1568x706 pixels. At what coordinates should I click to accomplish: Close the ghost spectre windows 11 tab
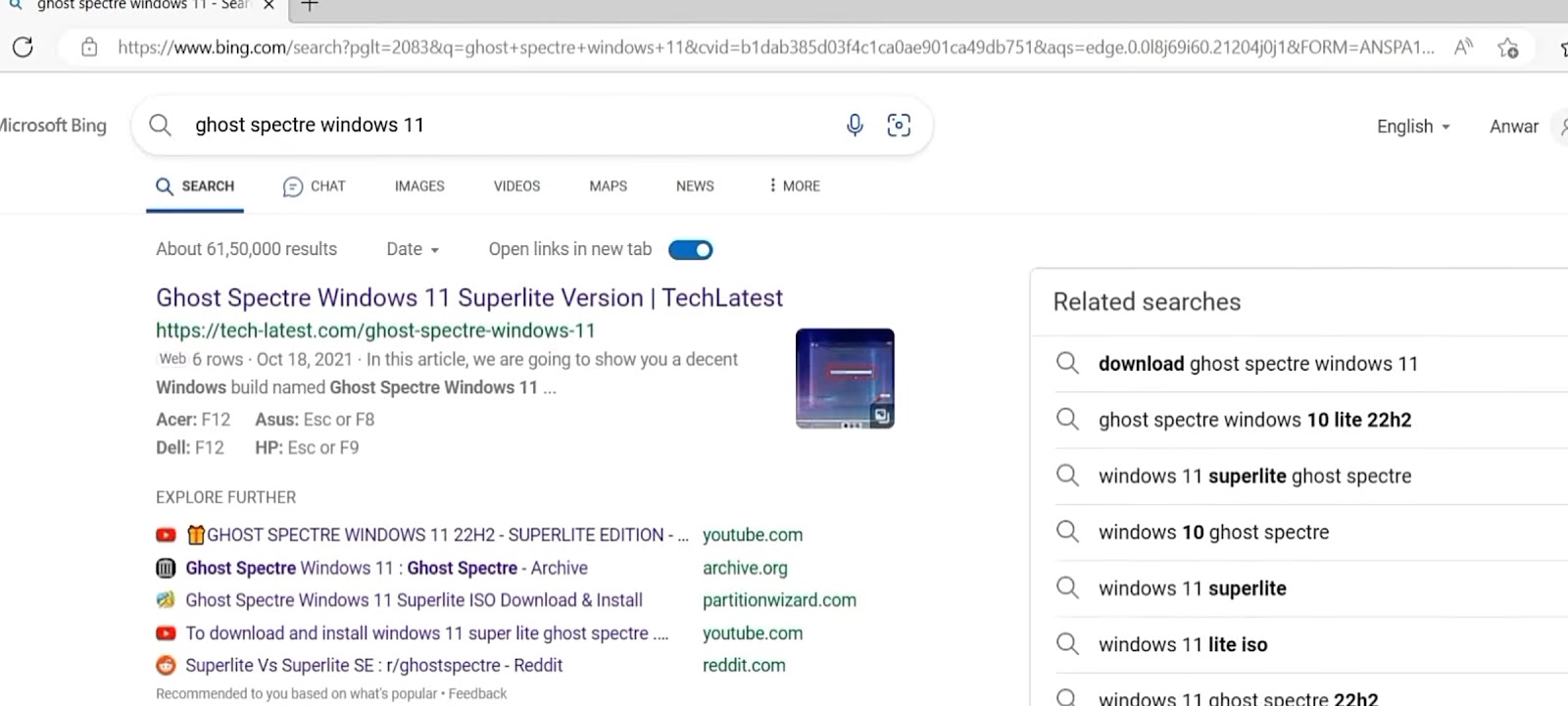click(269, 5)
